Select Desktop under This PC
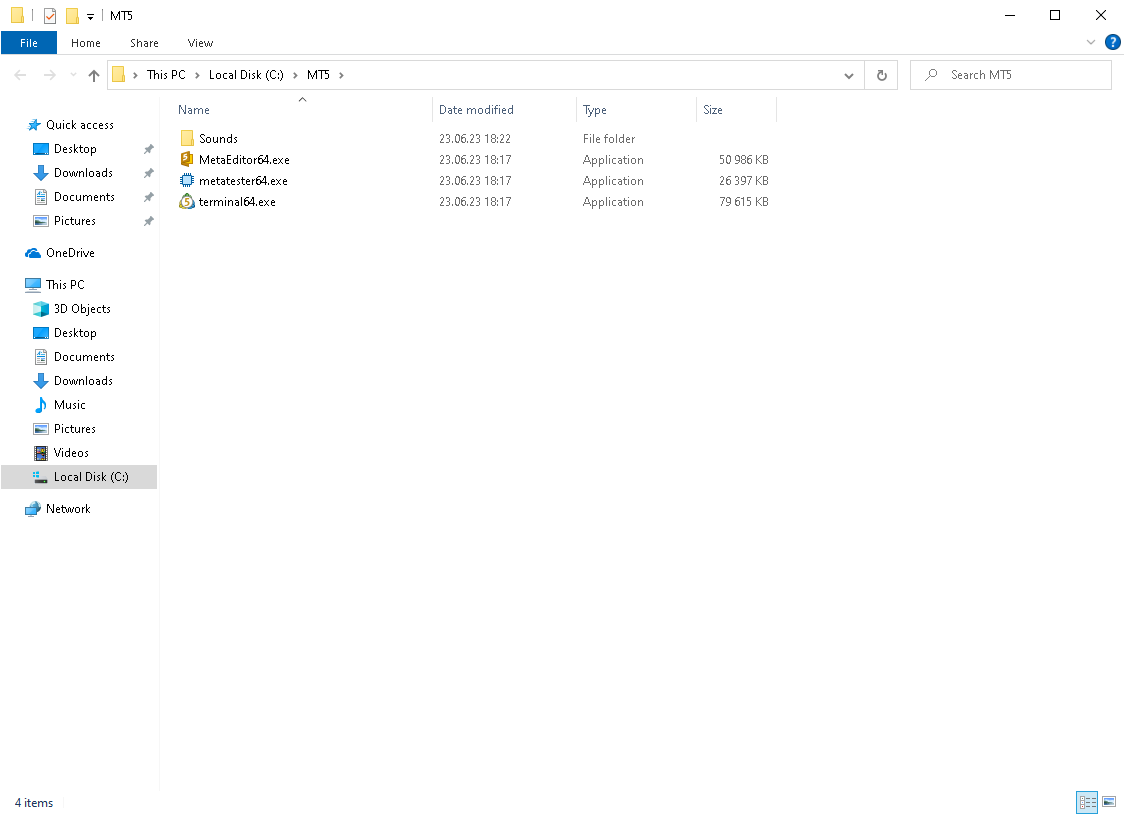This screenshot has height=814, width=1125. (x=75, y=333)
